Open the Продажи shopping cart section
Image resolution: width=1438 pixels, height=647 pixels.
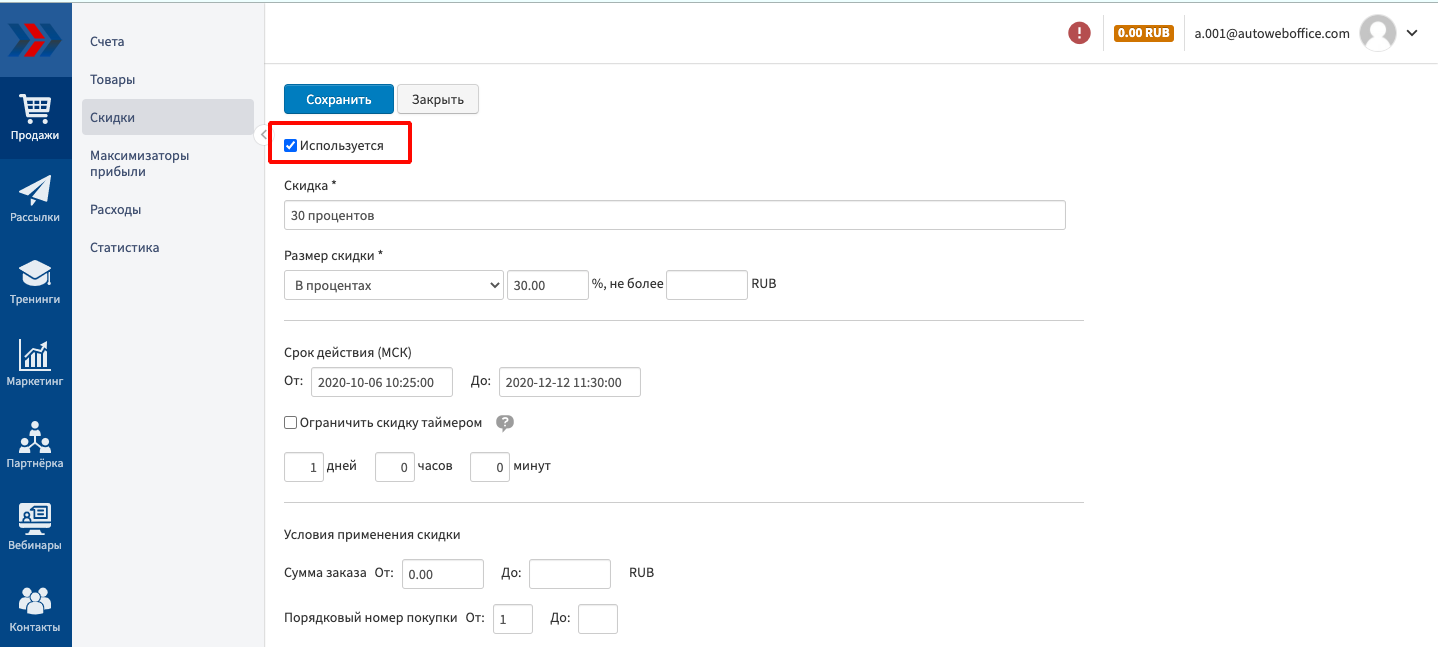coord(35,117)
